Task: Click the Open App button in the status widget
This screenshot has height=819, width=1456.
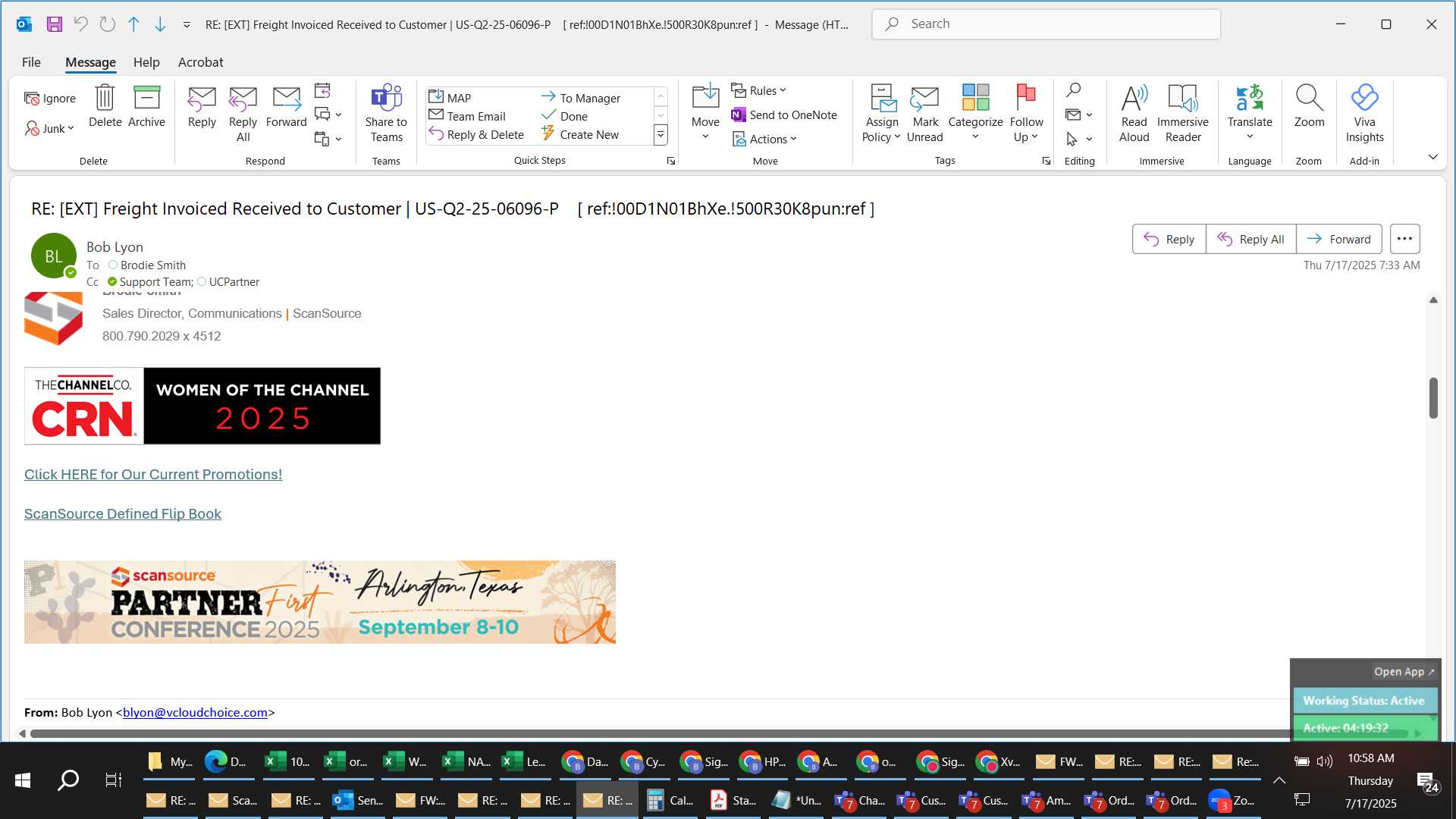Action: coord(1404,672)
